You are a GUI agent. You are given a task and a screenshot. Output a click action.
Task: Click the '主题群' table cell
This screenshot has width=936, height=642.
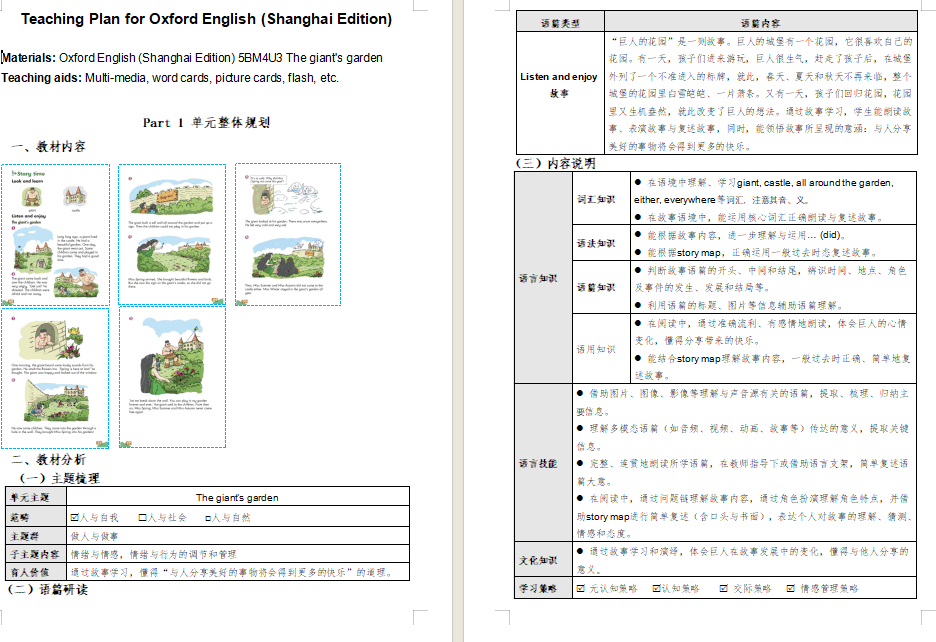(x=36, y=536)
